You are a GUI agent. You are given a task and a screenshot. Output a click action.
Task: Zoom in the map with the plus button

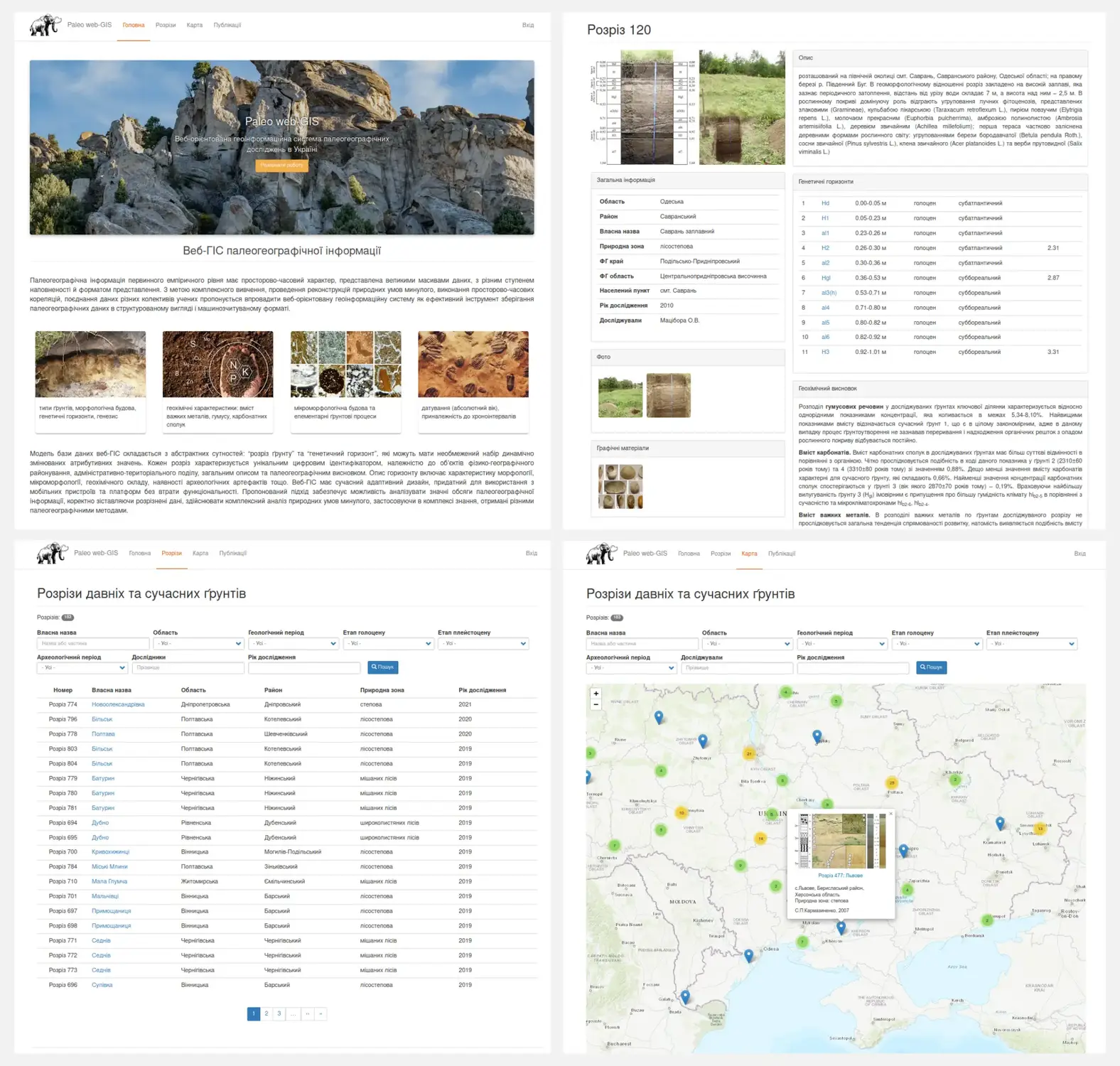coord(596,694)
